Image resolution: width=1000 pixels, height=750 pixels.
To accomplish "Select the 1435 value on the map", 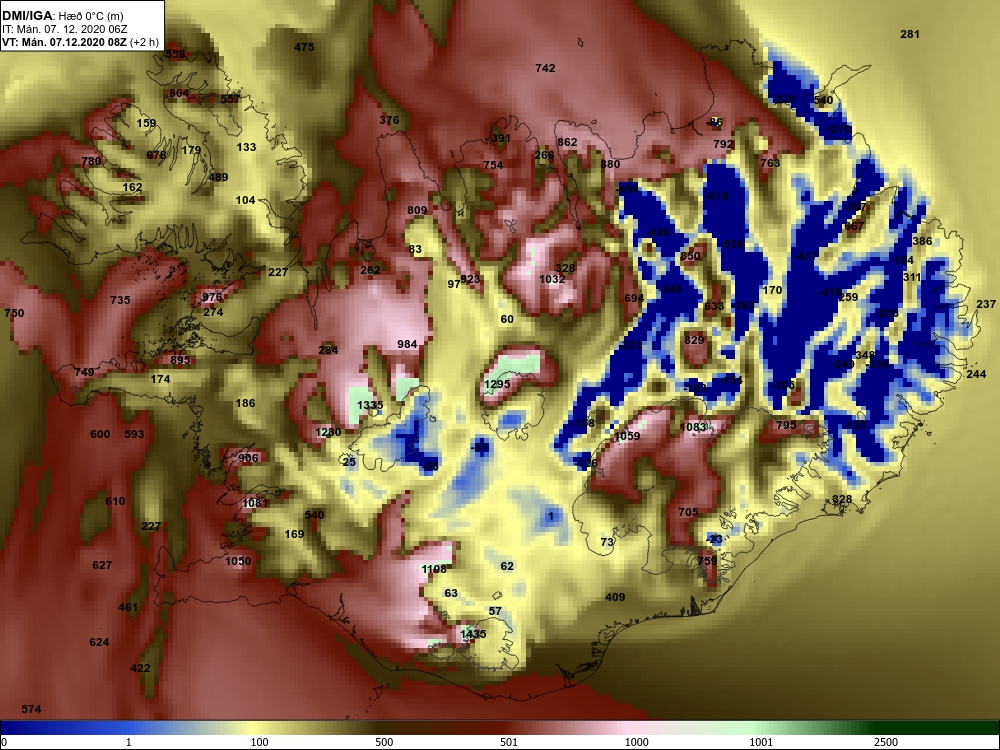I will [x=473, y=634].
